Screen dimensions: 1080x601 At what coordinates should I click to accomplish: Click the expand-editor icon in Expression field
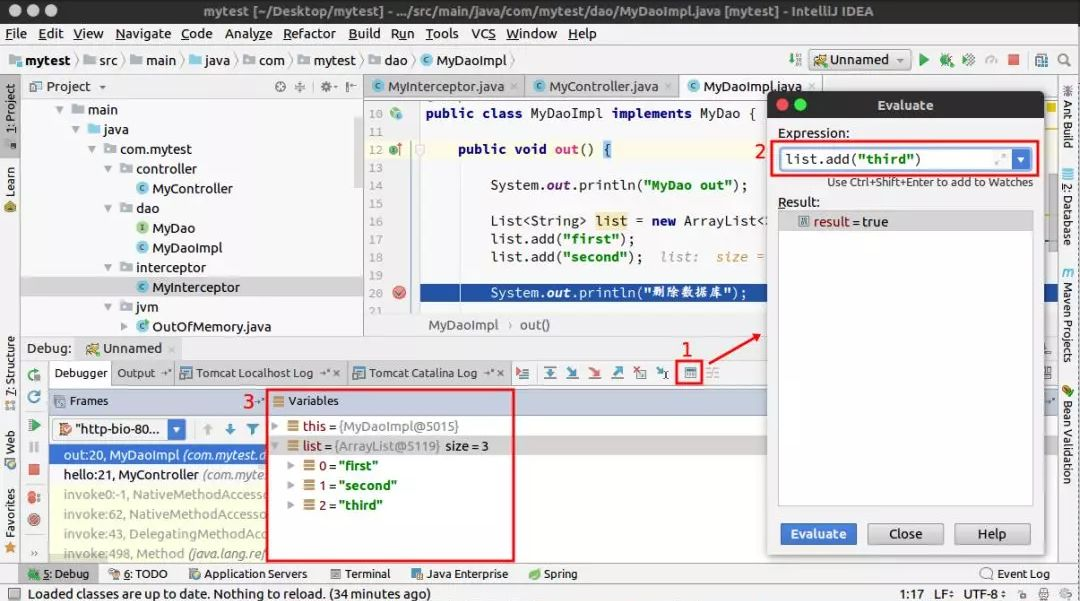click(x=1000, y=160)
